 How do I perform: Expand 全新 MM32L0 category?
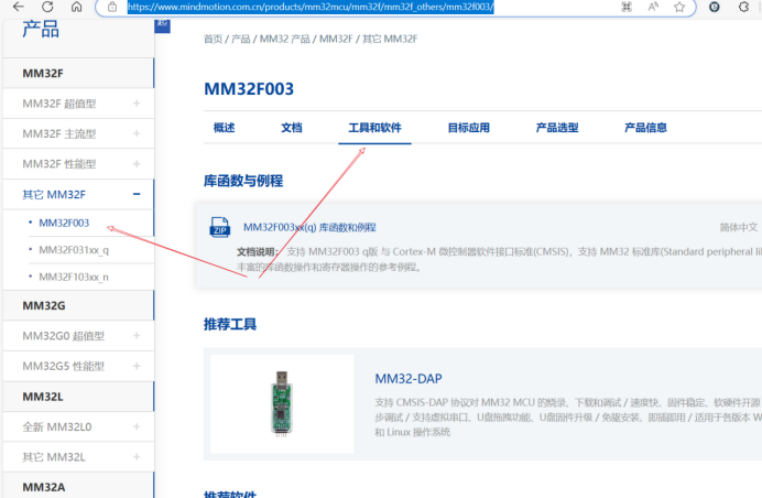pos(137,427)
